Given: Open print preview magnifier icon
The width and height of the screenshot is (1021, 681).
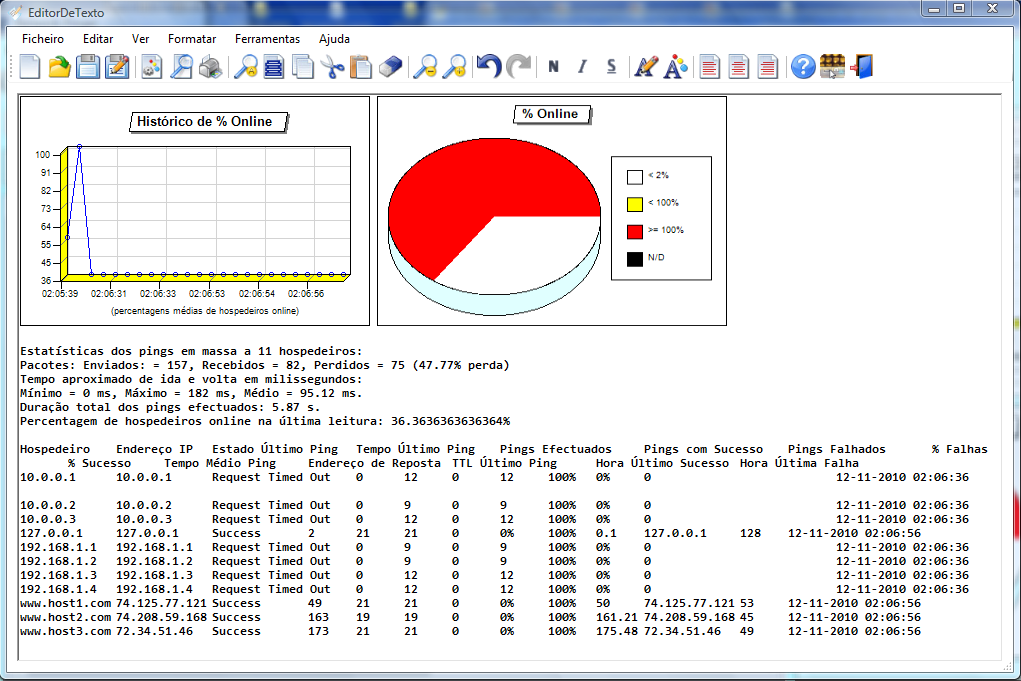Looking at the screenshot, I should (x=181, y=67).
